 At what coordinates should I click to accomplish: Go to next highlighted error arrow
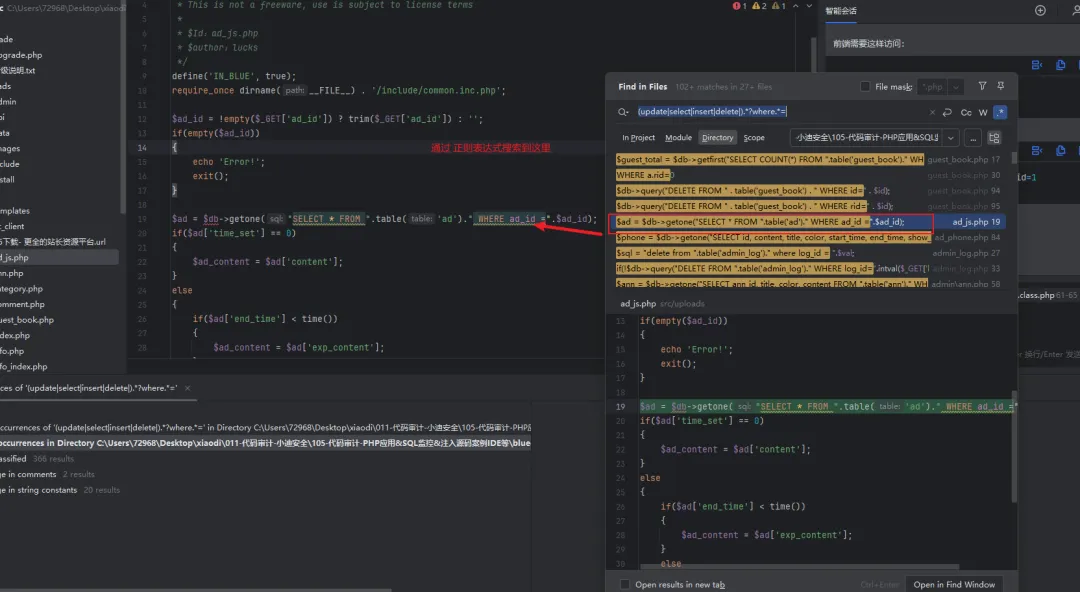click(809, 6)
